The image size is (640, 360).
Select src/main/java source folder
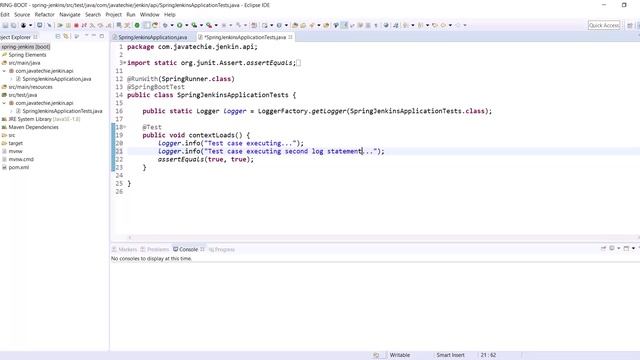(x=24, y=63)
